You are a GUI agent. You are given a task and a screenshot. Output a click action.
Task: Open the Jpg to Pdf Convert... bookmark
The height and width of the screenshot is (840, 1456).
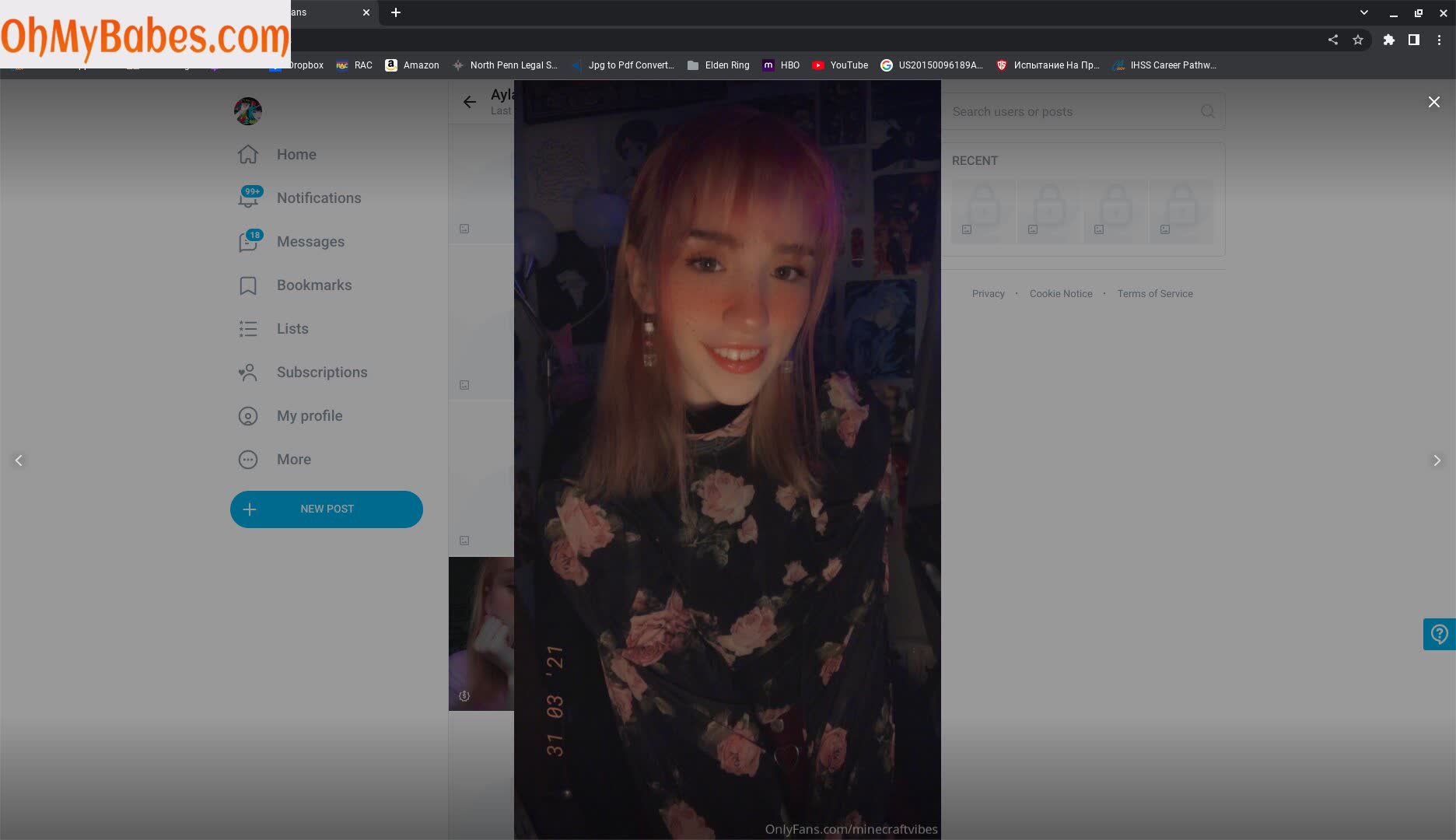[623, 65]
